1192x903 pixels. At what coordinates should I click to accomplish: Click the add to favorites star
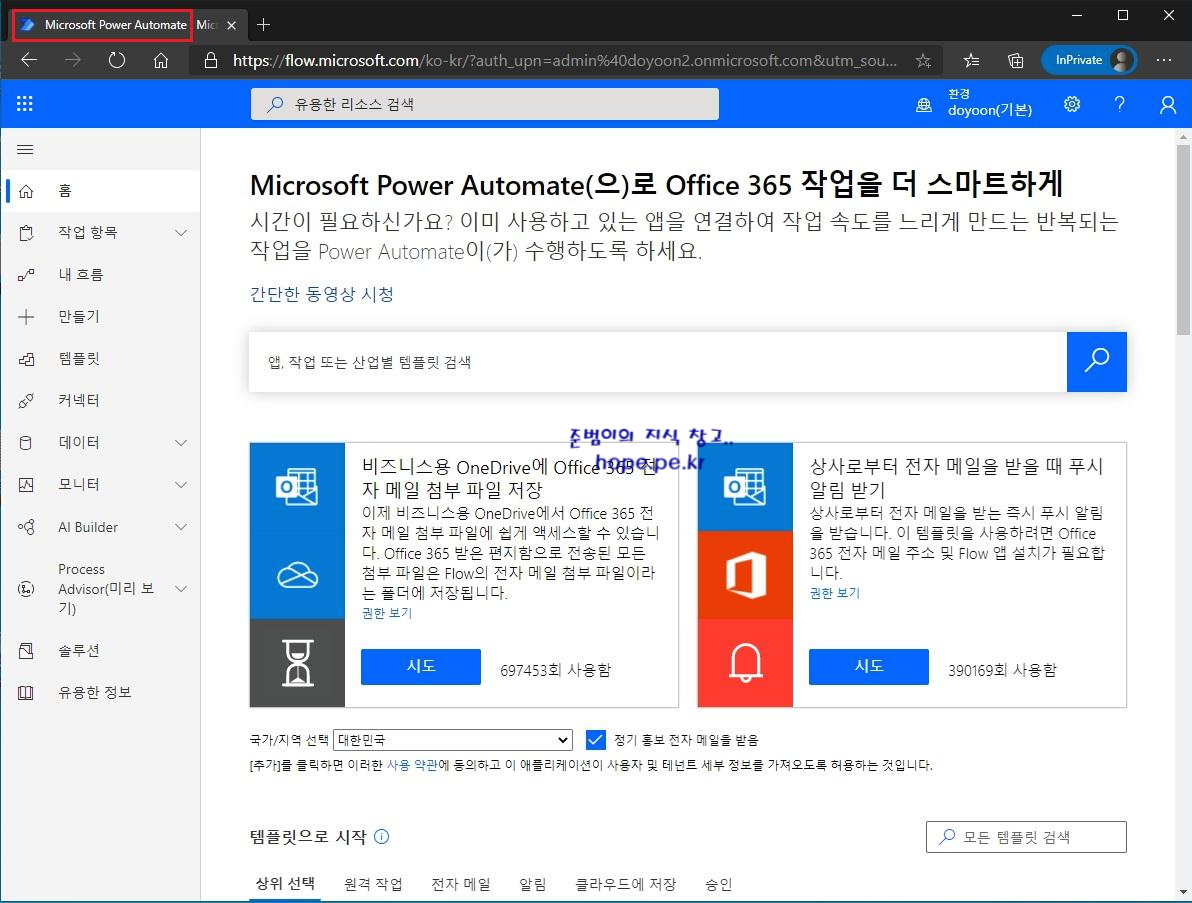[923, 60]
